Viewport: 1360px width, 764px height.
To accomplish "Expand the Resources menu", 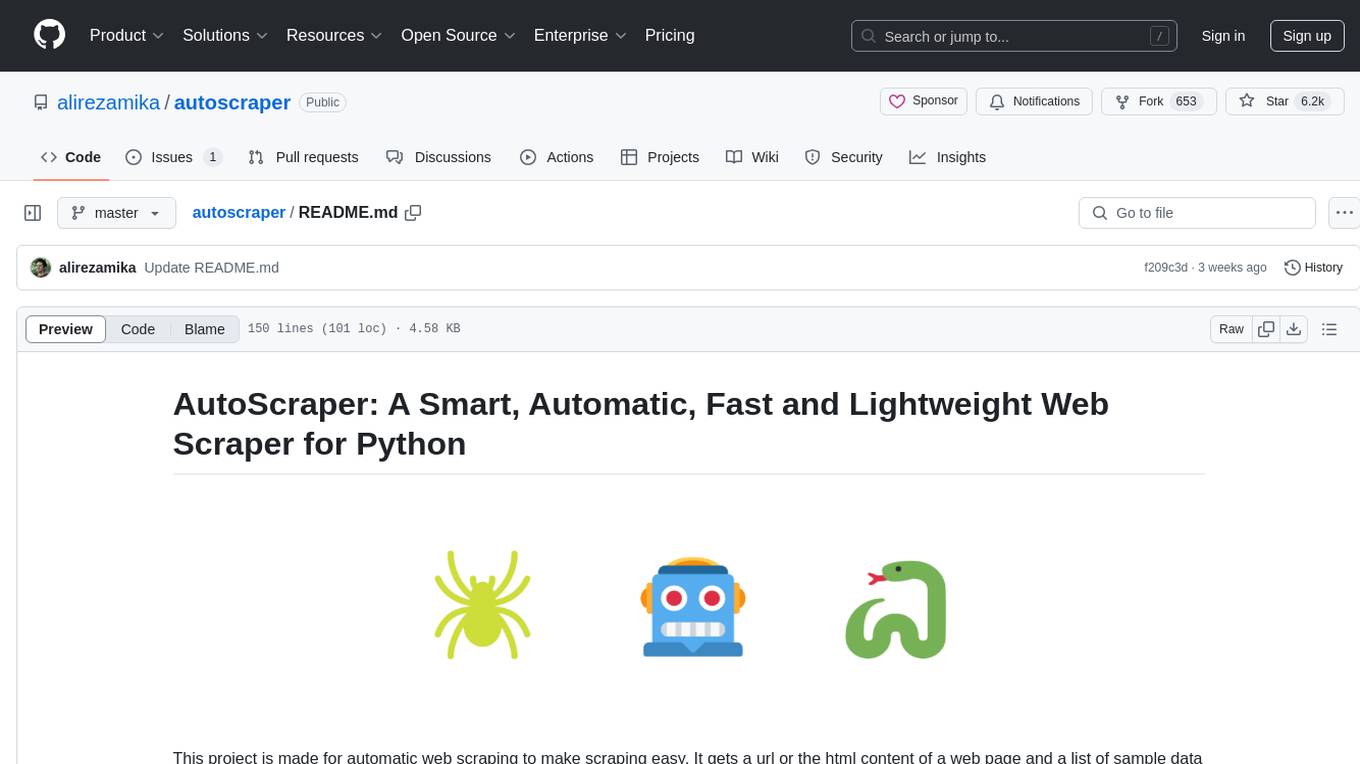I will 334,35.
